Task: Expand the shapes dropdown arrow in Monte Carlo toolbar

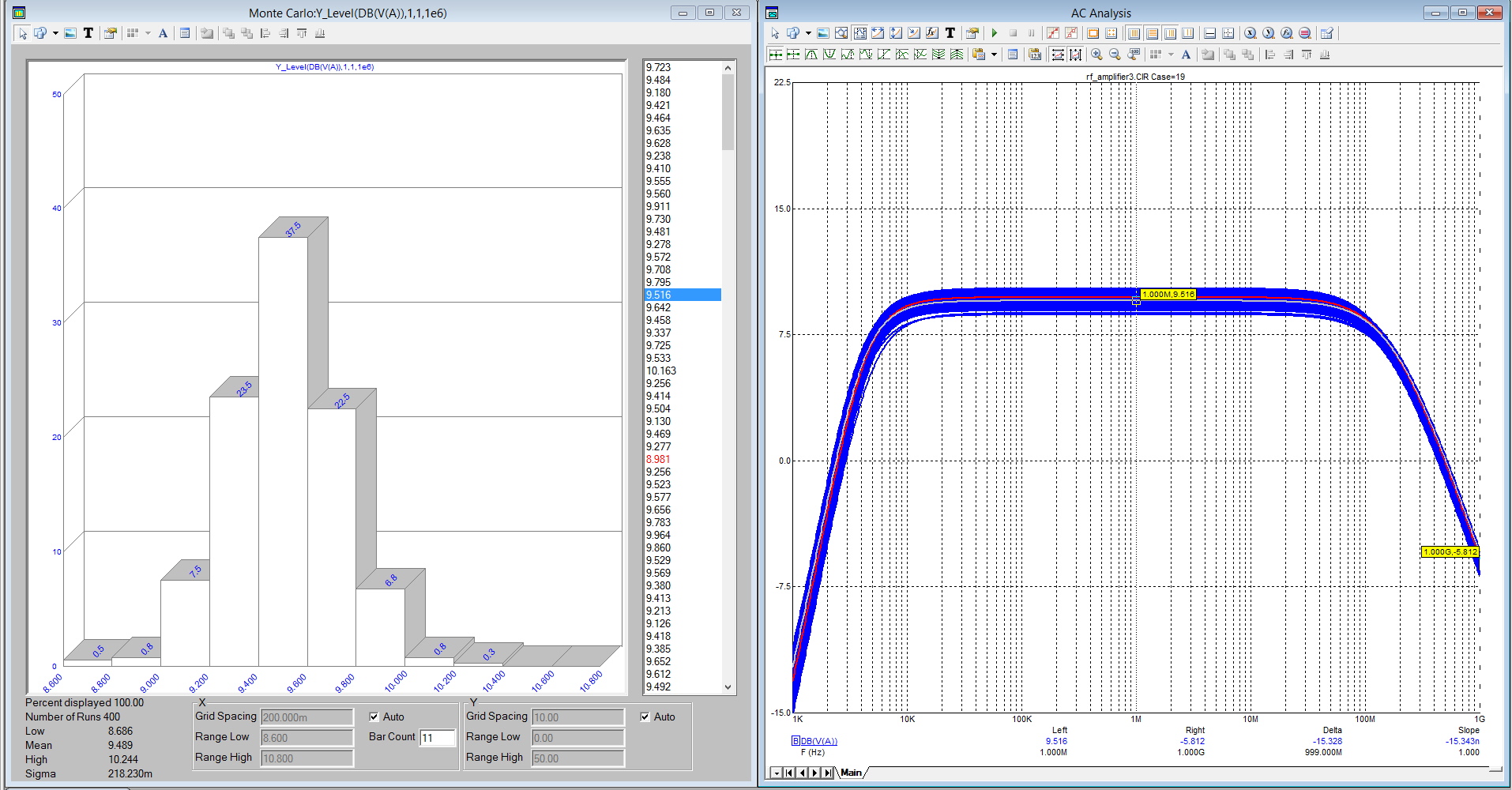Action: pyautogui.click(x=55, y=33)
